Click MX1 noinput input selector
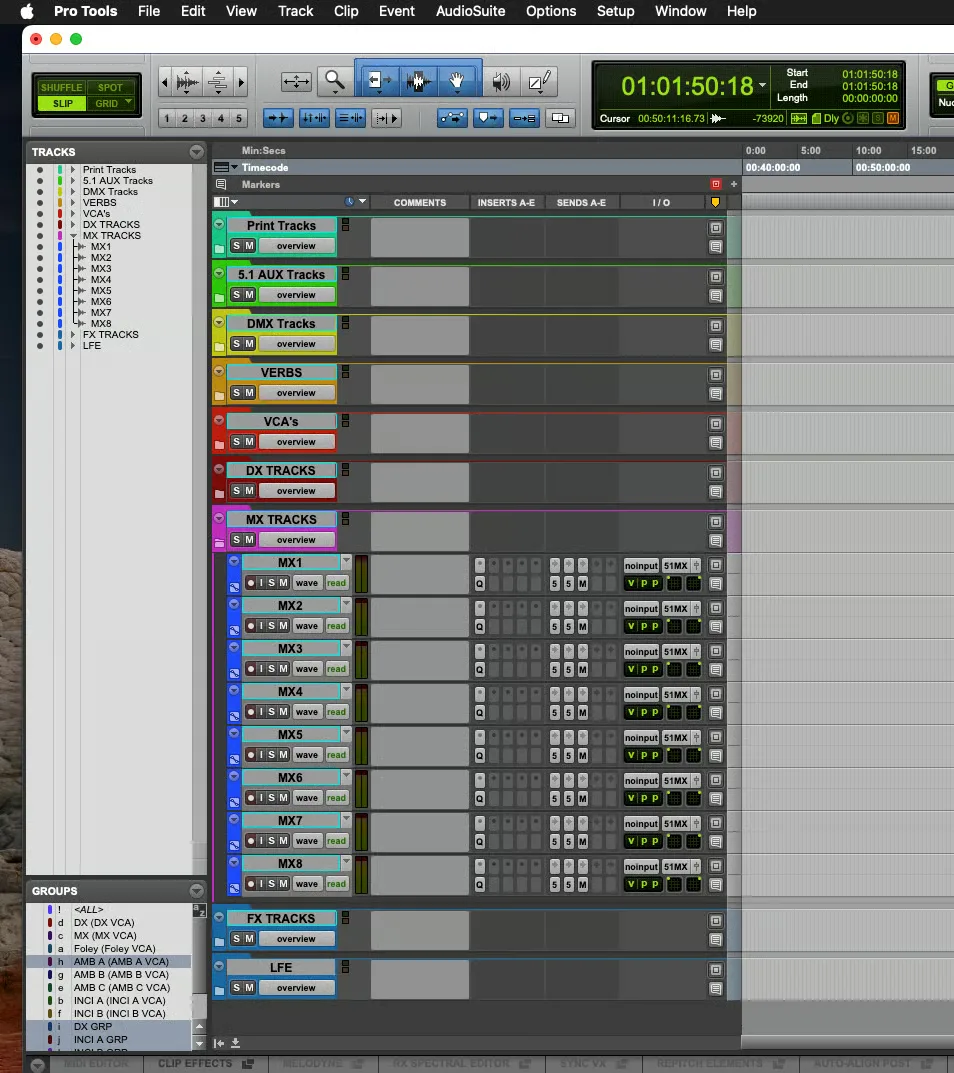 pos(641,566)
